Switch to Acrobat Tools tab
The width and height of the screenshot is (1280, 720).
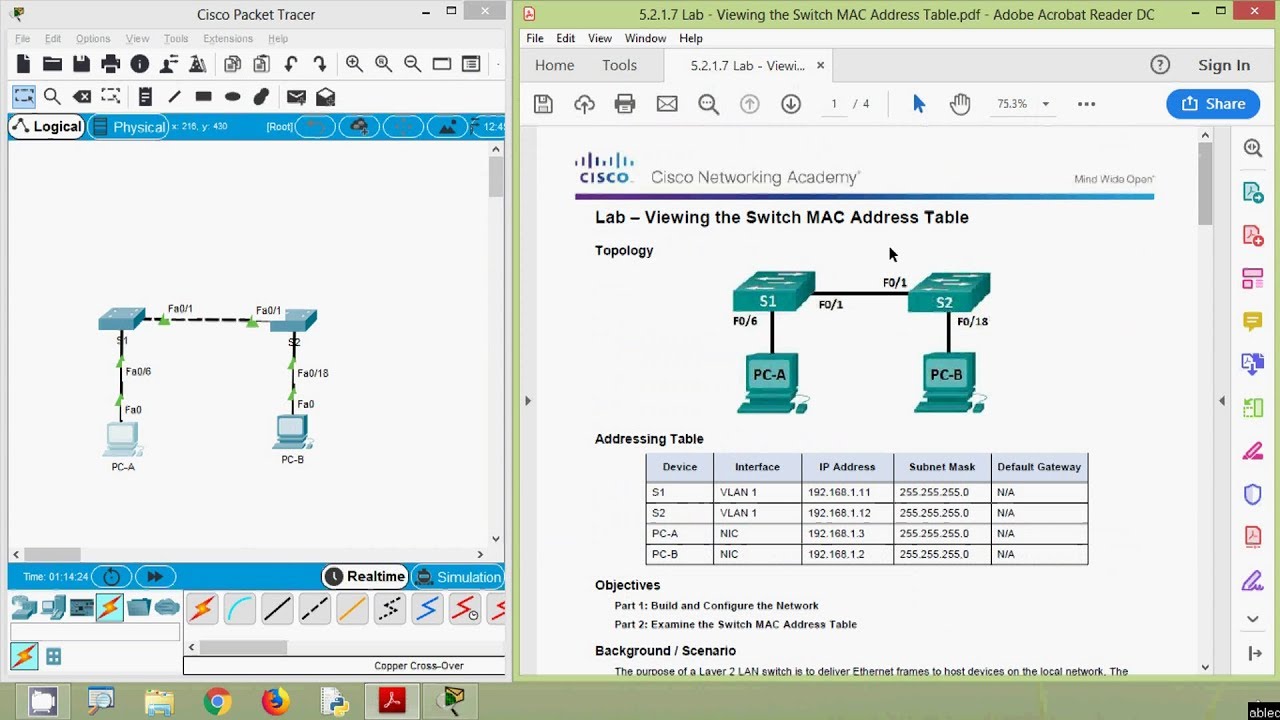pyautogui.click(x=619, y=65)
